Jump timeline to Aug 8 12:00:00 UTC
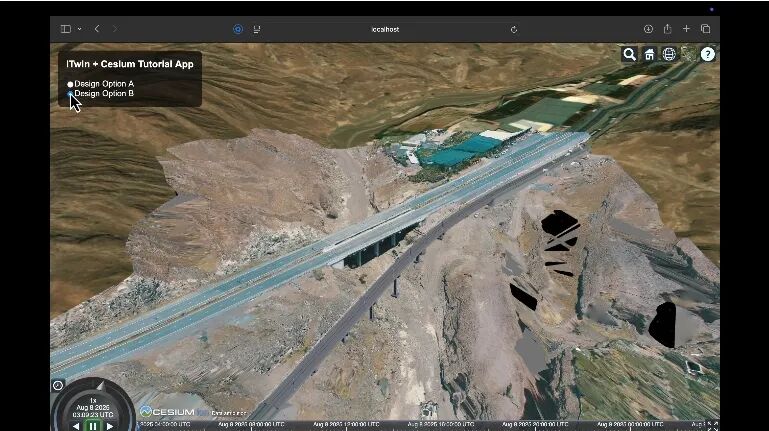The image size is (769, 431). click(346, 424)
